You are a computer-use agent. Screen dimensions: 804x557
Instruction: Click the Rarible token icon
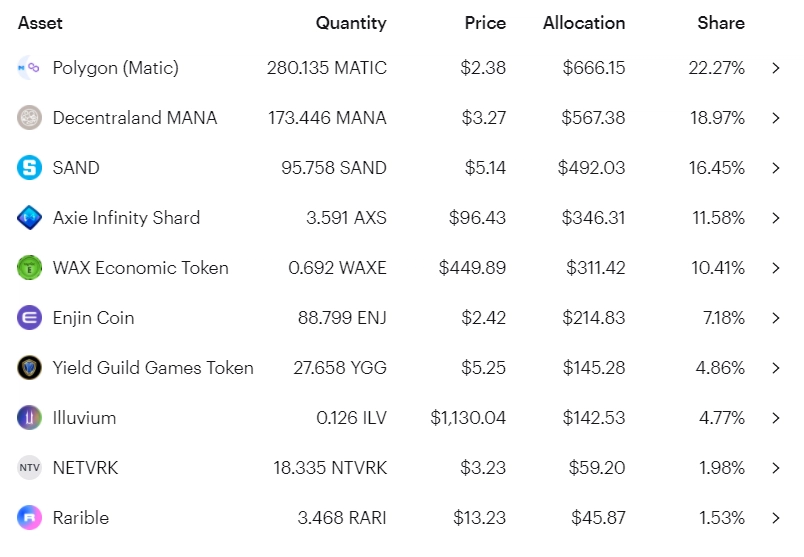point(30,518)
